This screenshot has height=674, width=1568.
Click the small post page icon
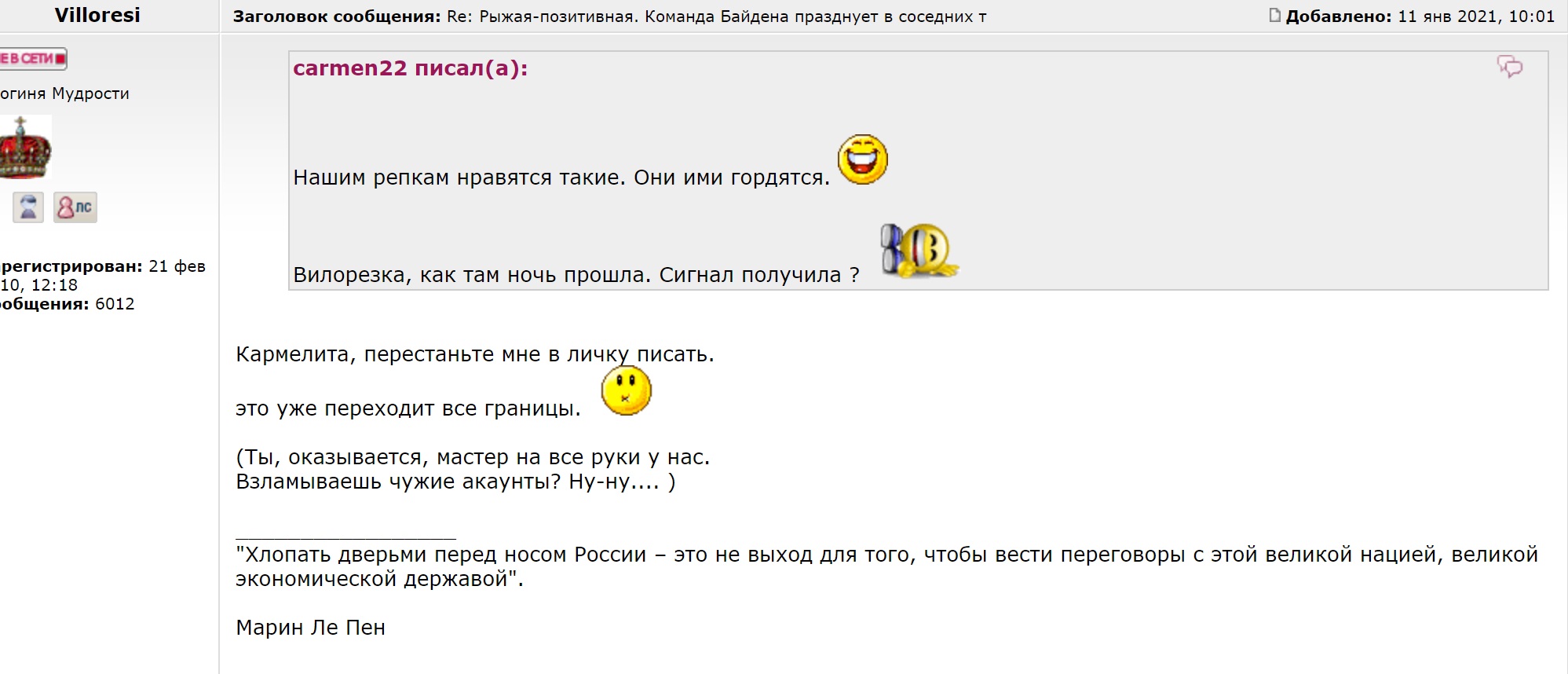(1274, 16)
